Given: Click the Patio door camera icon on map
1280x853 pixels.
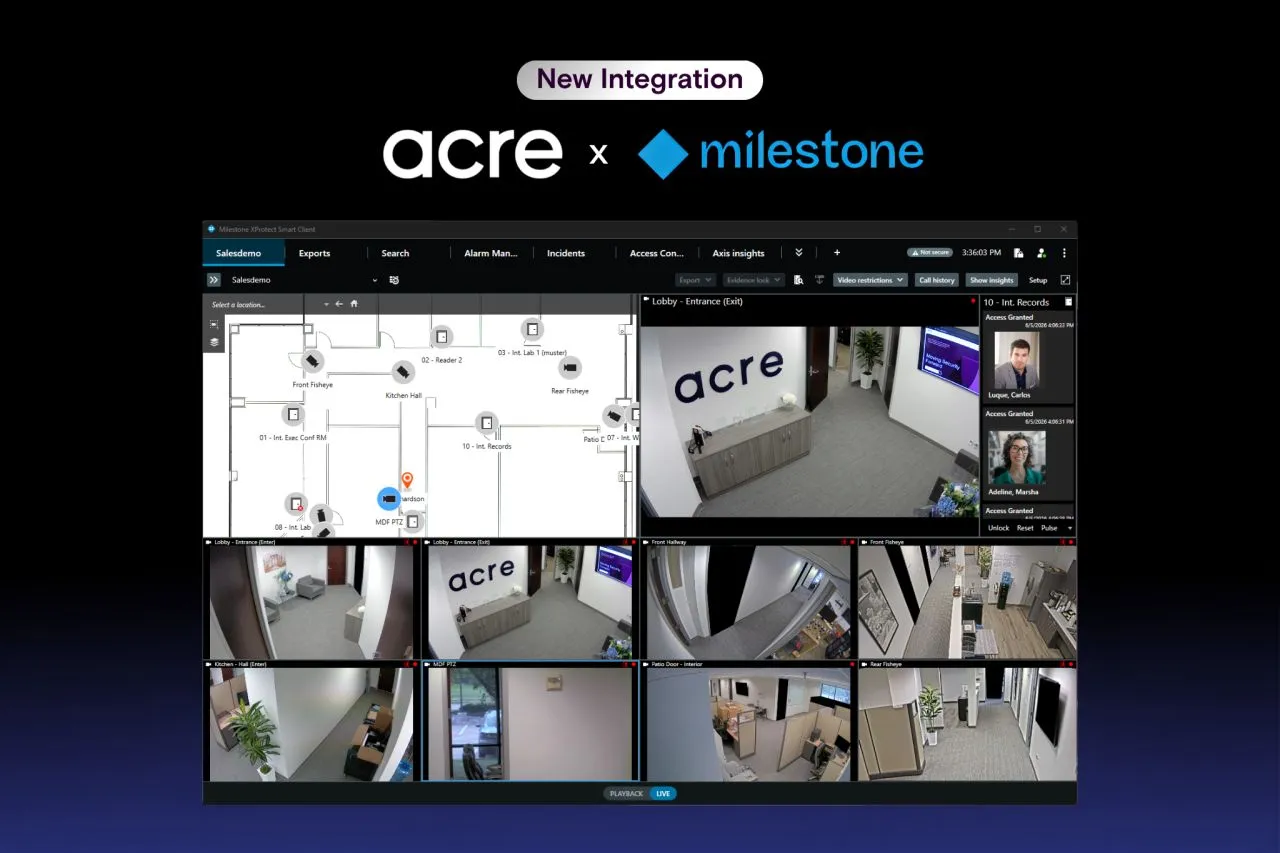Looking at the screenshot, I should (613, 416).
